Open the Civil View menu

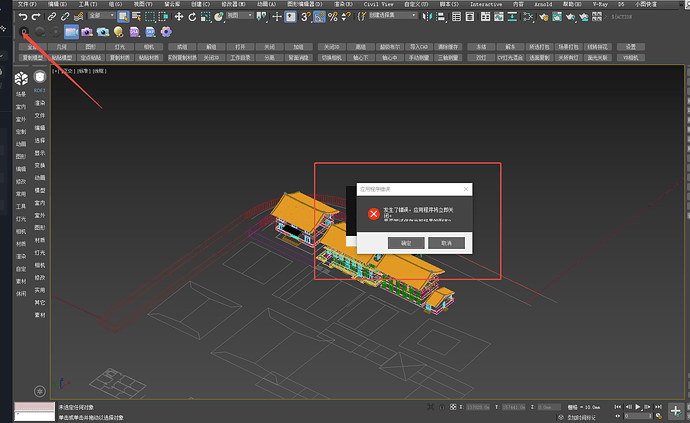coord(378,4)
